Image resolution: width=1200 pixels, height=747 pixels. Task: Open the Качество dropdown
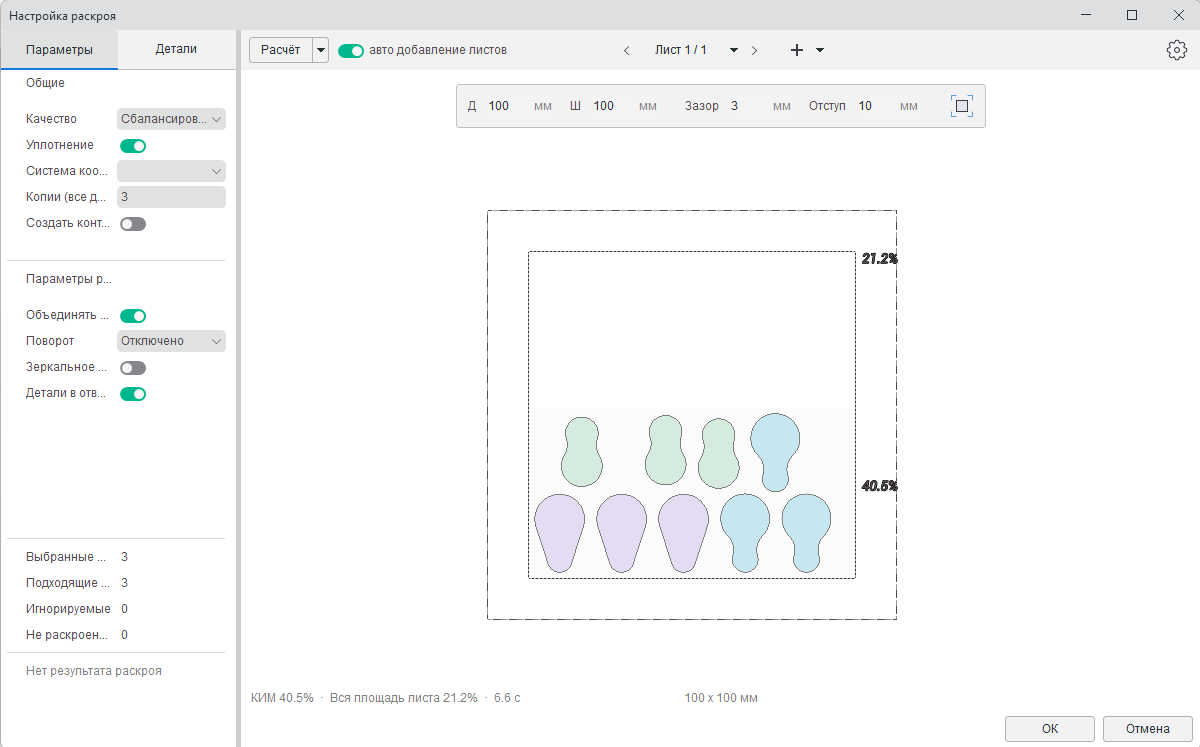(171, 119)
